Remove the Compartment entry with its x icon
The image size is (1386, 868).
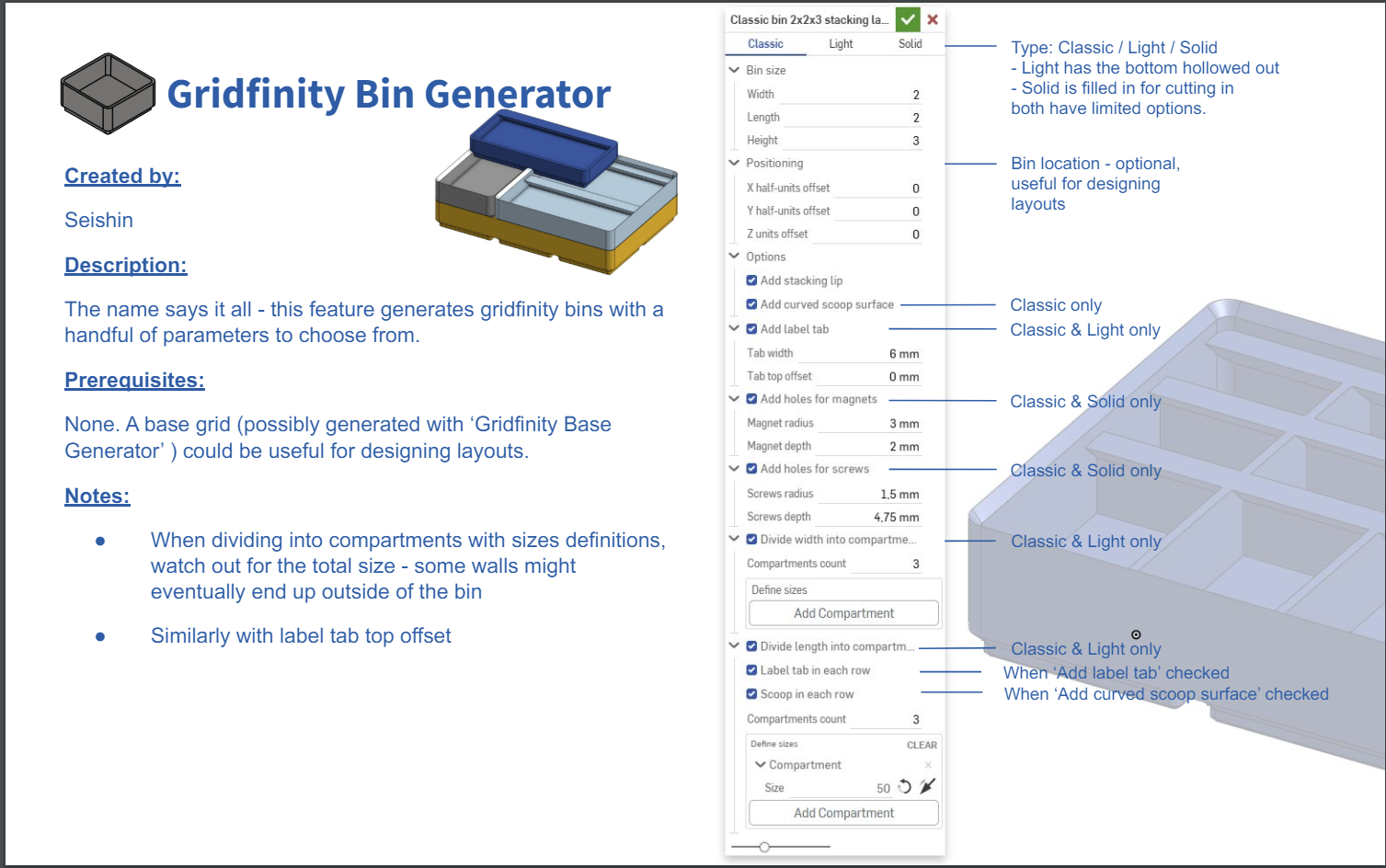(928, 765)
